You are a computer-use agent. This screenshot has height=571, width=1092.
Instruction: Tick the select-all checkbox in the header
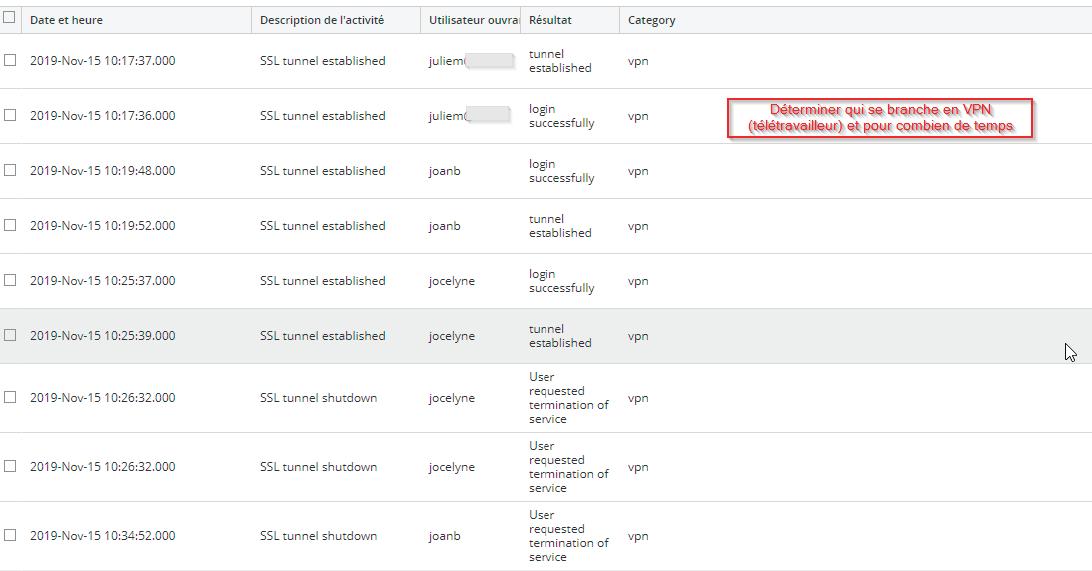click(10, 17)
